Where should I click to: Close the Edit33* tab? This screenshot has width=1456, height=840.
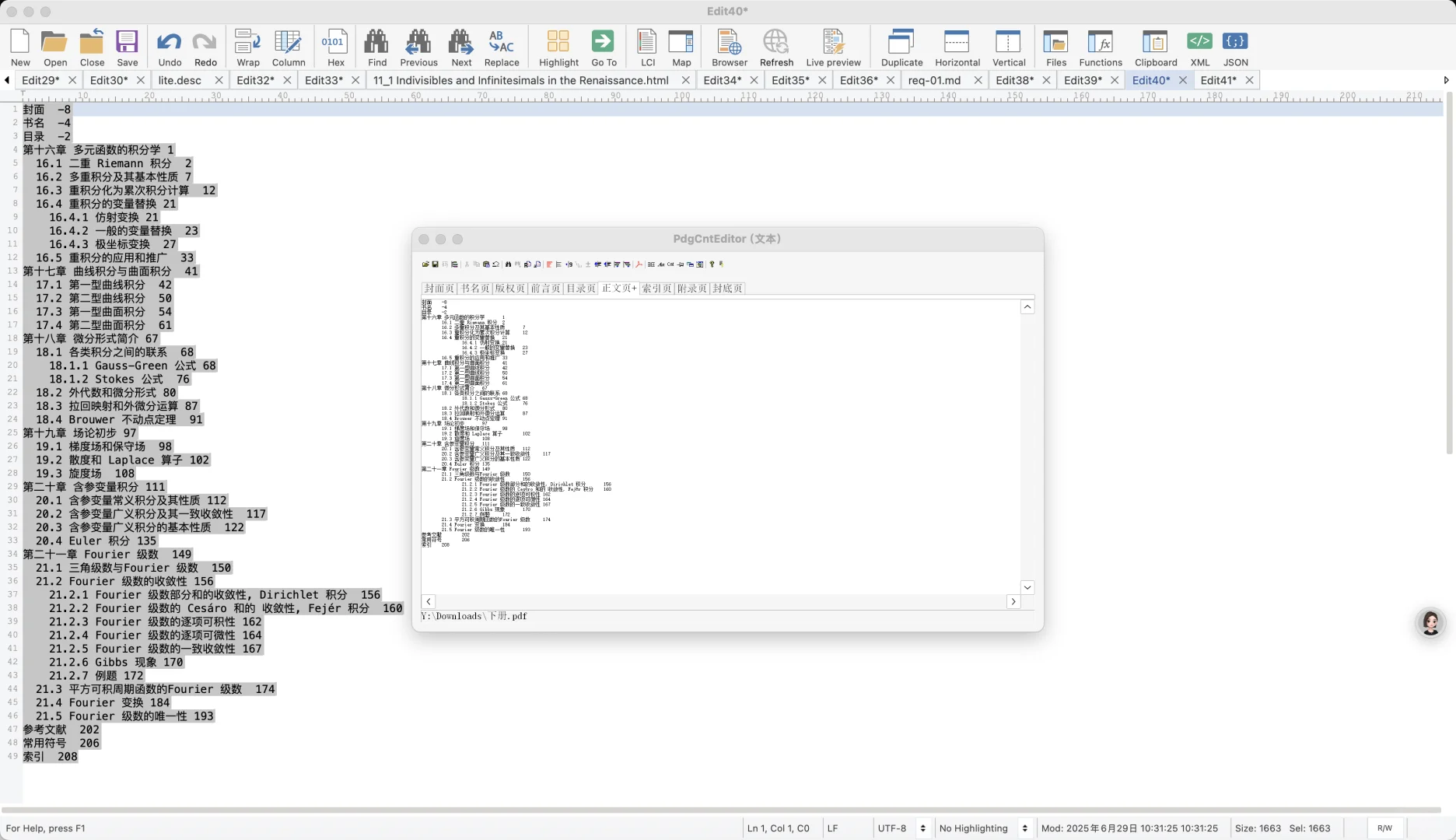(355, 80)
